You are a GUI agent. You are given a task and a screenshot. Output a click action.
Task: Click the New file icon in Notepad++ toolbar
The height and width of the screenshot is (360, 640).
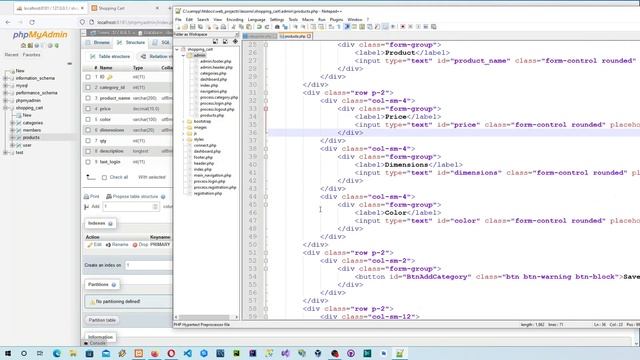178,27
